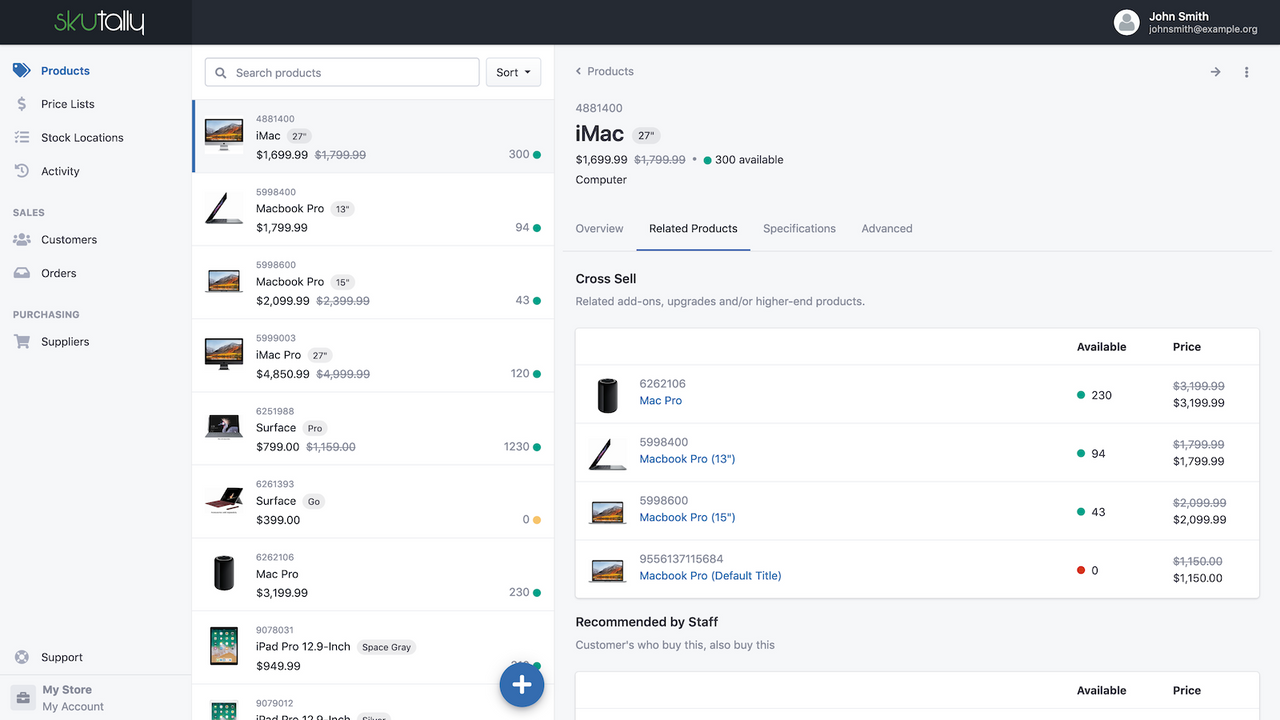Image resolution: width=1280 pixels, height=720 pixels.
Task: Click the search magnifier icon
Action: pos(221,73)
